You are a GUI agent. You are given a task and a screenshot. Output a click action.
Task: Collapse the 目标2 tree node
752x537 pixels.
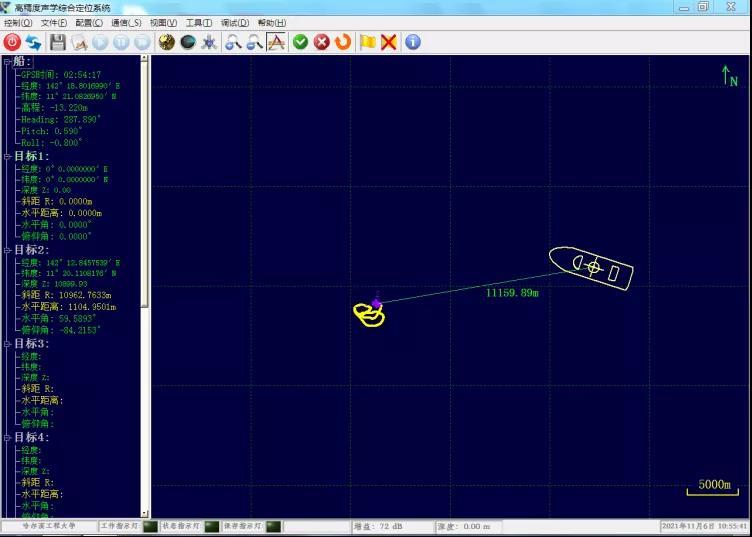tap(6, 250)
